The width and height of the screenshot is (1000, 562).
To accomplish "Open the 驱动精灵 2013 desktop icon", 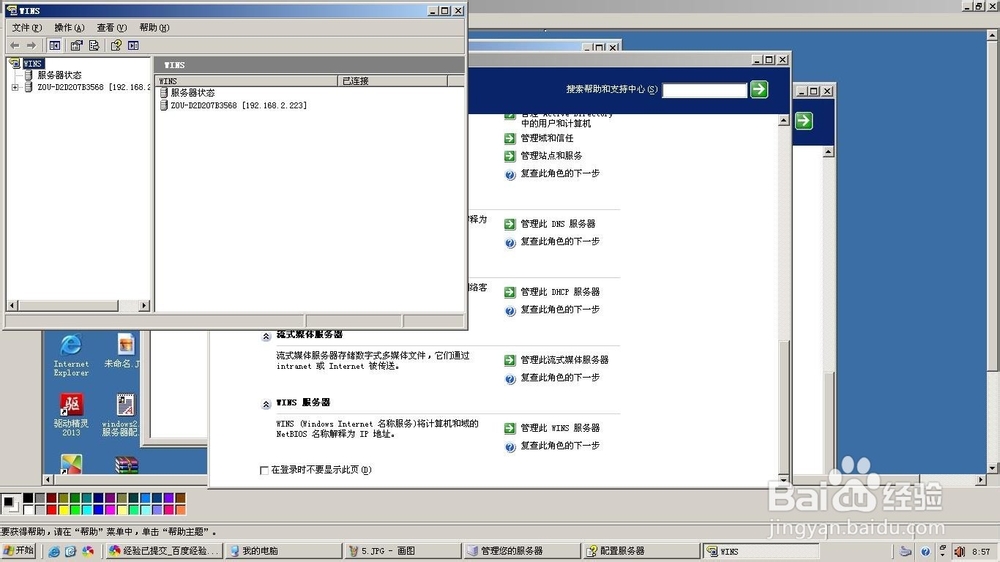I will click(71, 414).
